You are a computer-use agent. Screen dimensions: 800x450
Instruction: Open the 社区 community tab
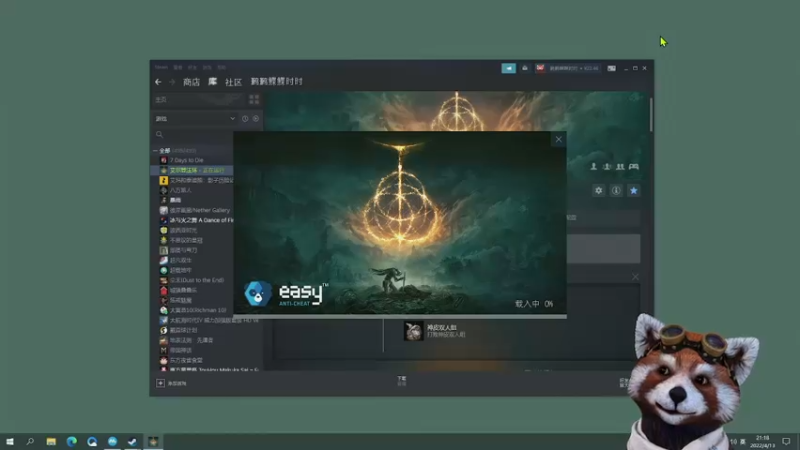coord(233,82)
